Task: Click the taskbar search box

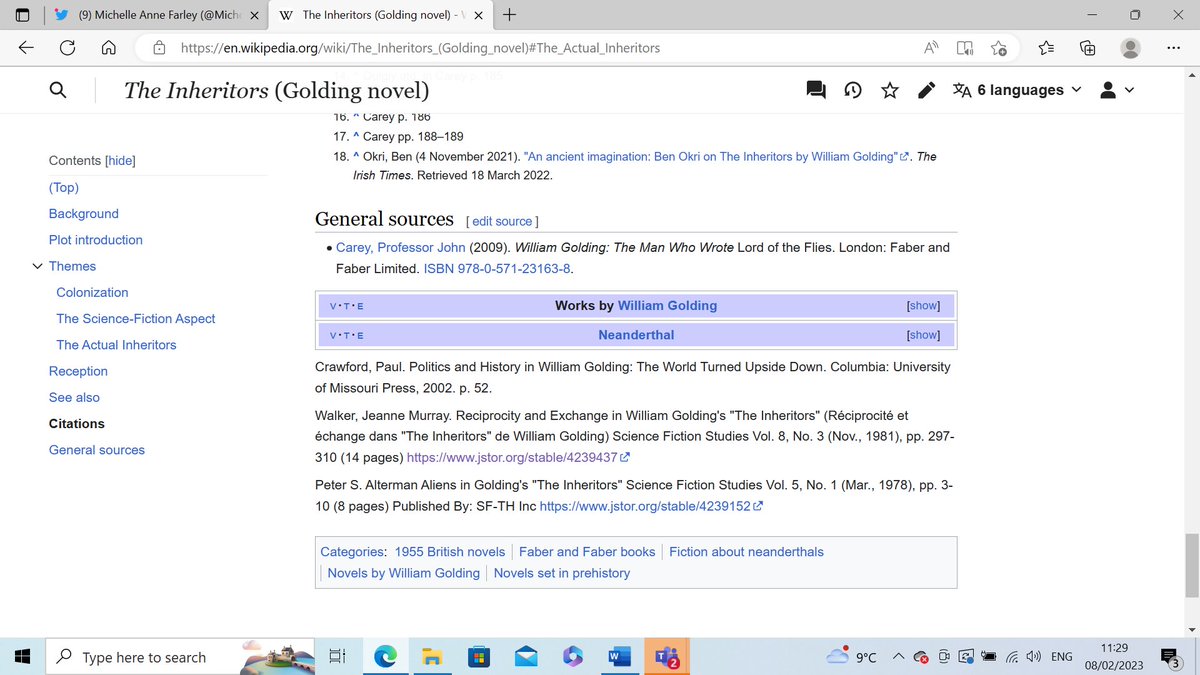Action: [181, 657]
